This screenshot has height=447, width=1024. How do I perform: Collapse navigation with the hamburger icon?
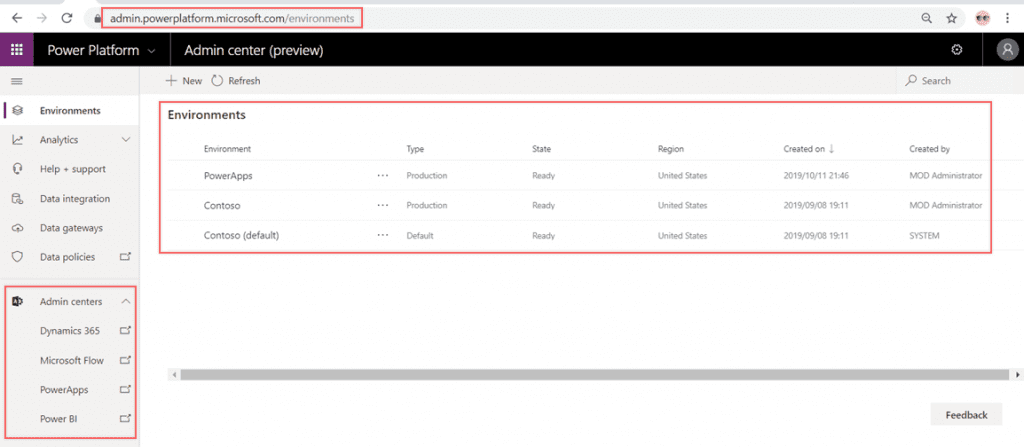click(x=17, y=81)
